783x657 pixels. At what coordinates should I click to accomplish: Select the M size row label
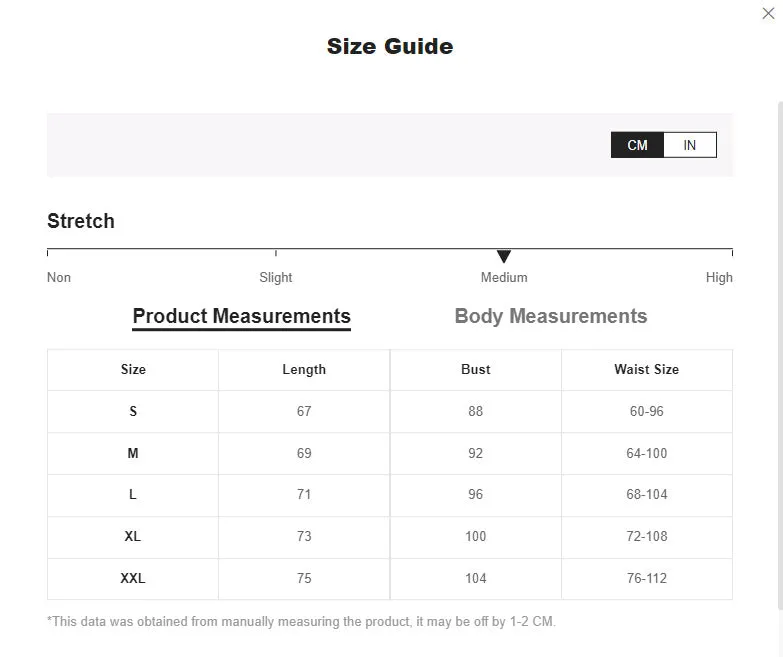click(x=133, y=453)
